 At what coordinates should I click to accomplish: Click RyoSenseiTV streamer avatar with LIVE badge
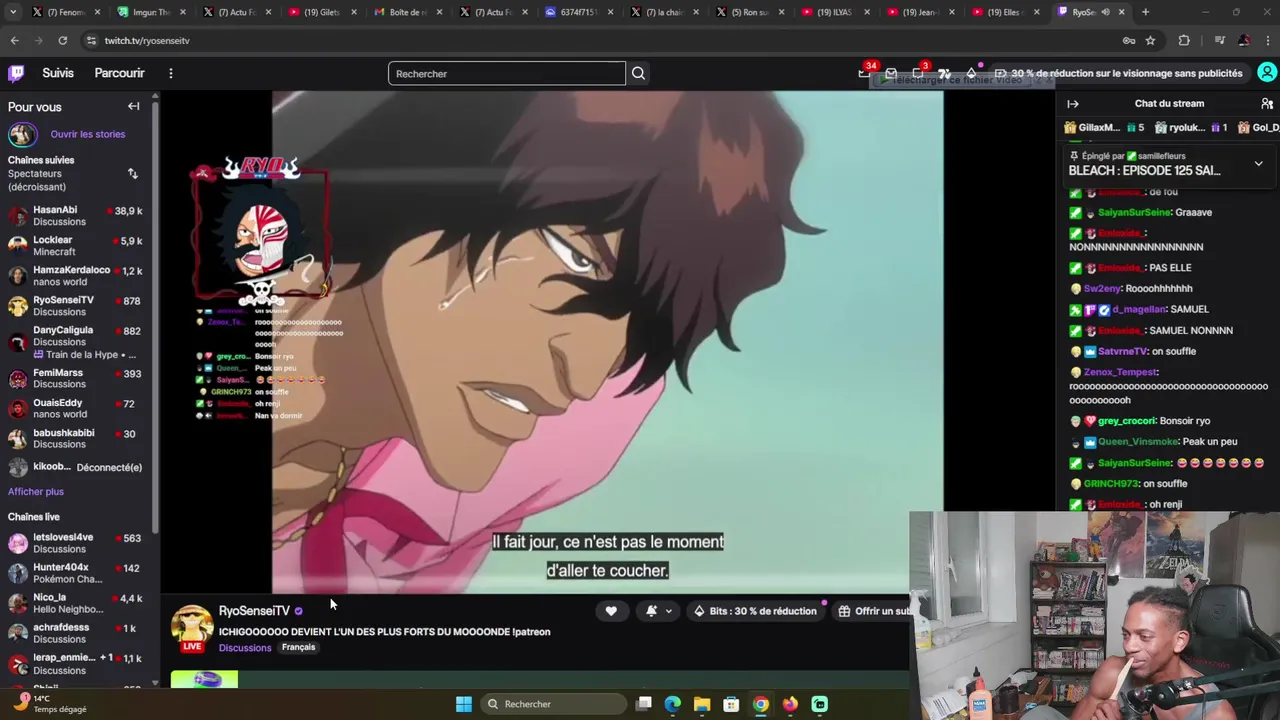click(x=192, y=627)
